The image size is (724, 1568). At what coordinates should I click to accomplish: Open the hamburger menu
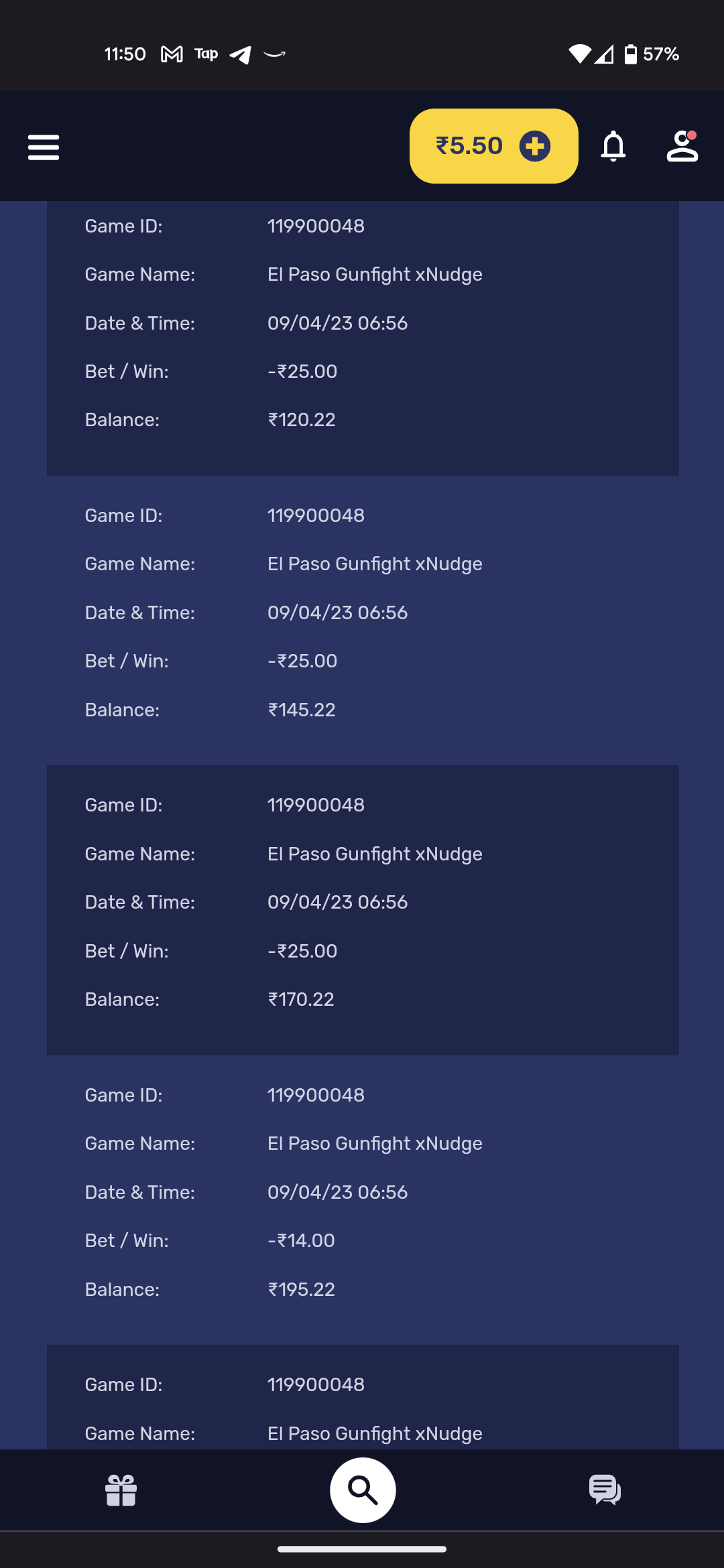click(44, 147)
